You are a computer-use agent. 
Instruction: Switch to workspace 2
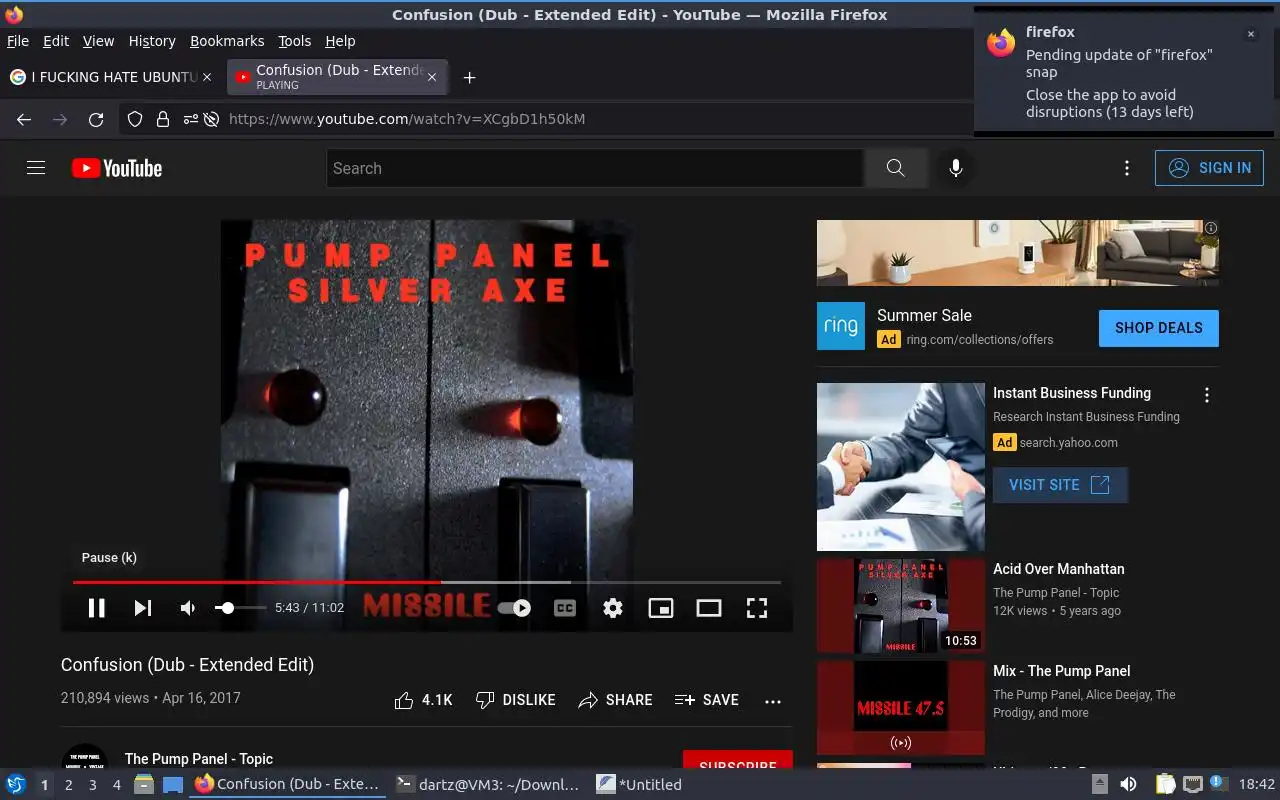pyautogui.click(x=68, y=785)
